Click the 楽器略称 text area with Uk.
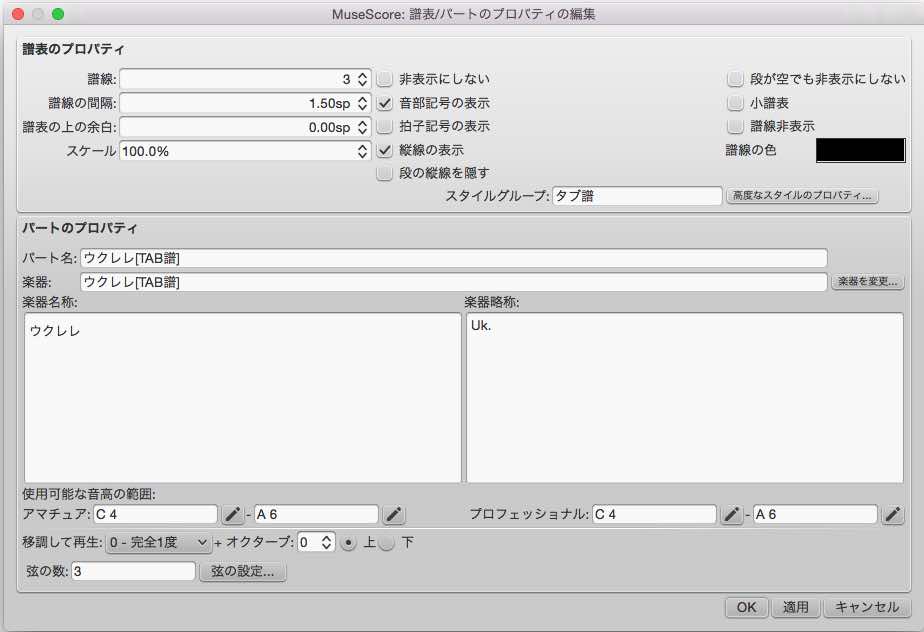Image resolution: width=924 pixels, height=632 pixels. tap(684, 397)
